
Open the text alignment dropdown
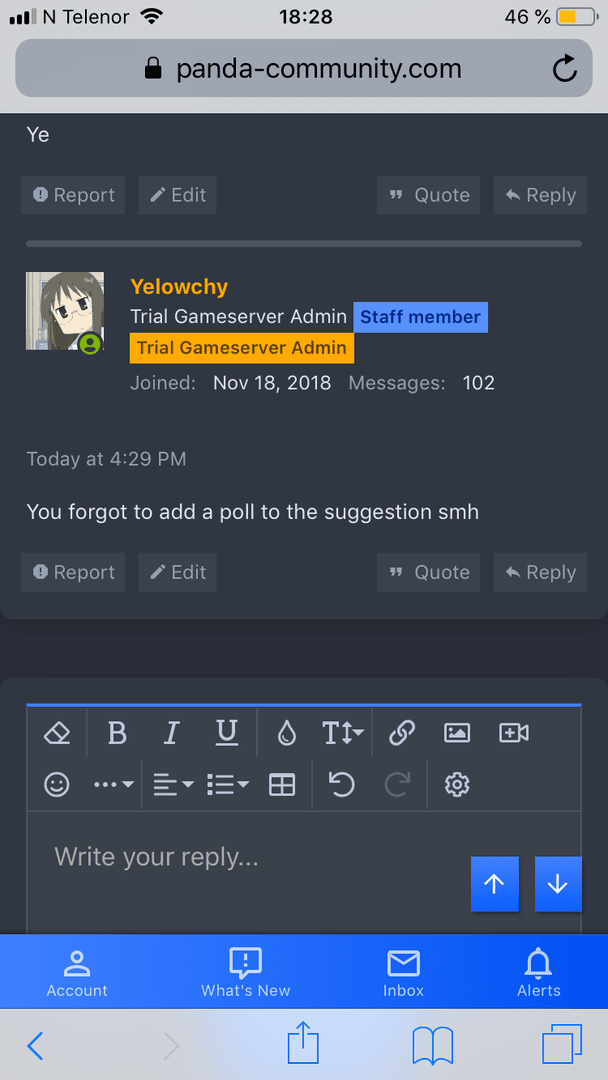click(171, 784)
